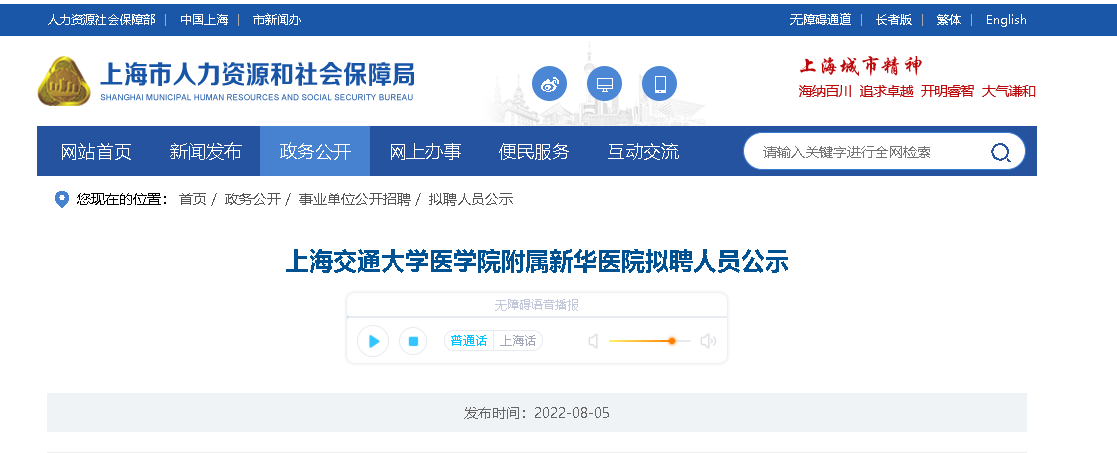
Task: Open 网站首页 in the navigation bar
Action: click(x=96, y=151)
